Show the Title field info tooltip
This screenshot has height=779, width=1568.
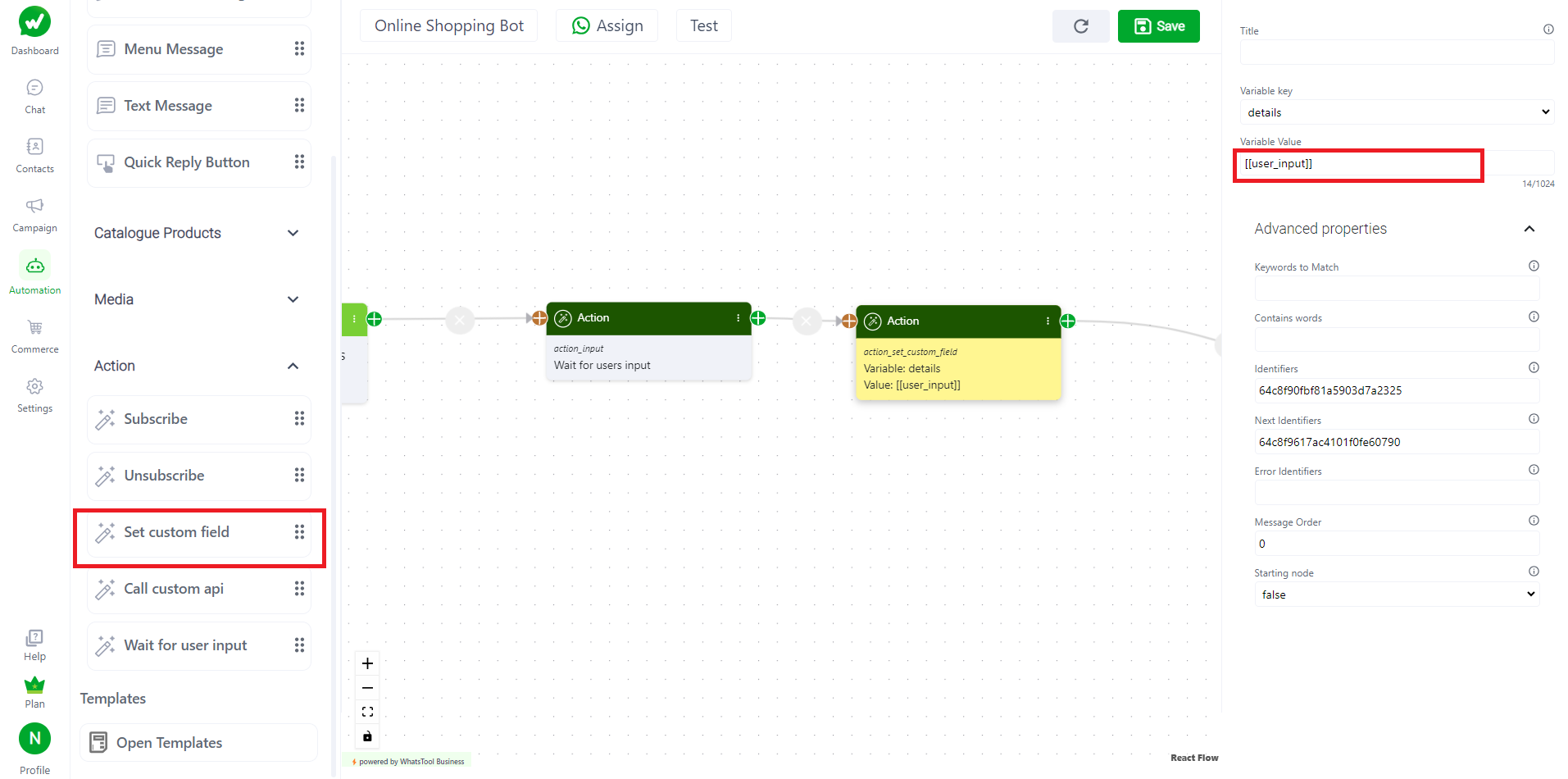(1548, 30)
